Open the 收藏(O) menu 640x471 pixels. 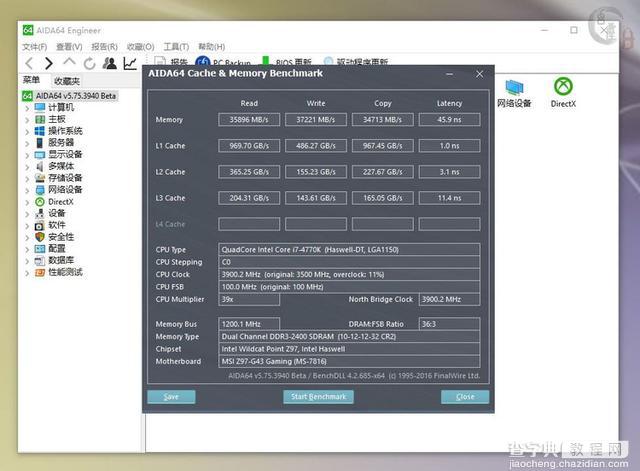click(x=140, y=47)
